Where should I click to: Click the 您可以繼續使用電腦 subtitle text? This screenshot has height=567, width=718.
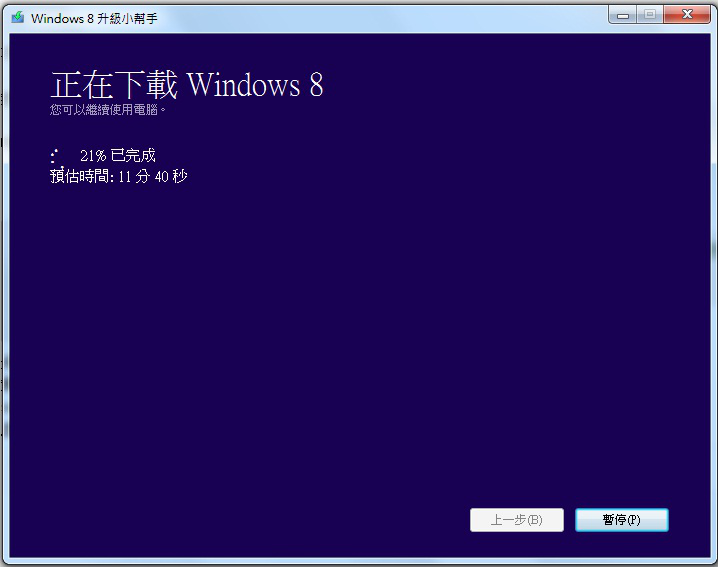[108, 110]
